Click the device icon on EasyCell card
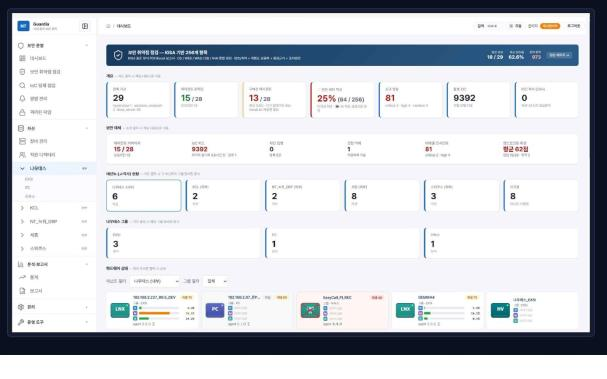The width and height of the screenshot is (607, 379). [310, 310]
